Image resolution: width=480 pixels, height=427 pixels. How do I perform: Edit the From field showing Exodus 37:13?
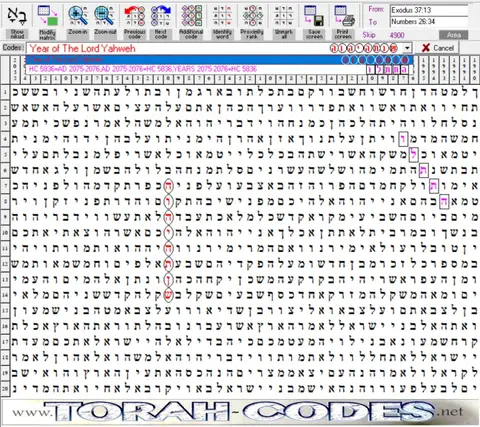tap(429, 10)
